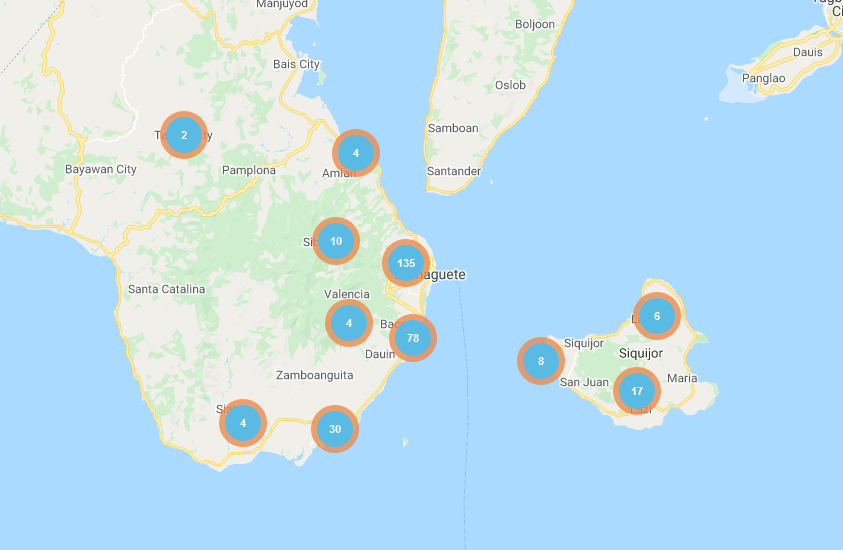Select the Boljoon map label
The width and height of the screenshot is (843, 550).
535,25
